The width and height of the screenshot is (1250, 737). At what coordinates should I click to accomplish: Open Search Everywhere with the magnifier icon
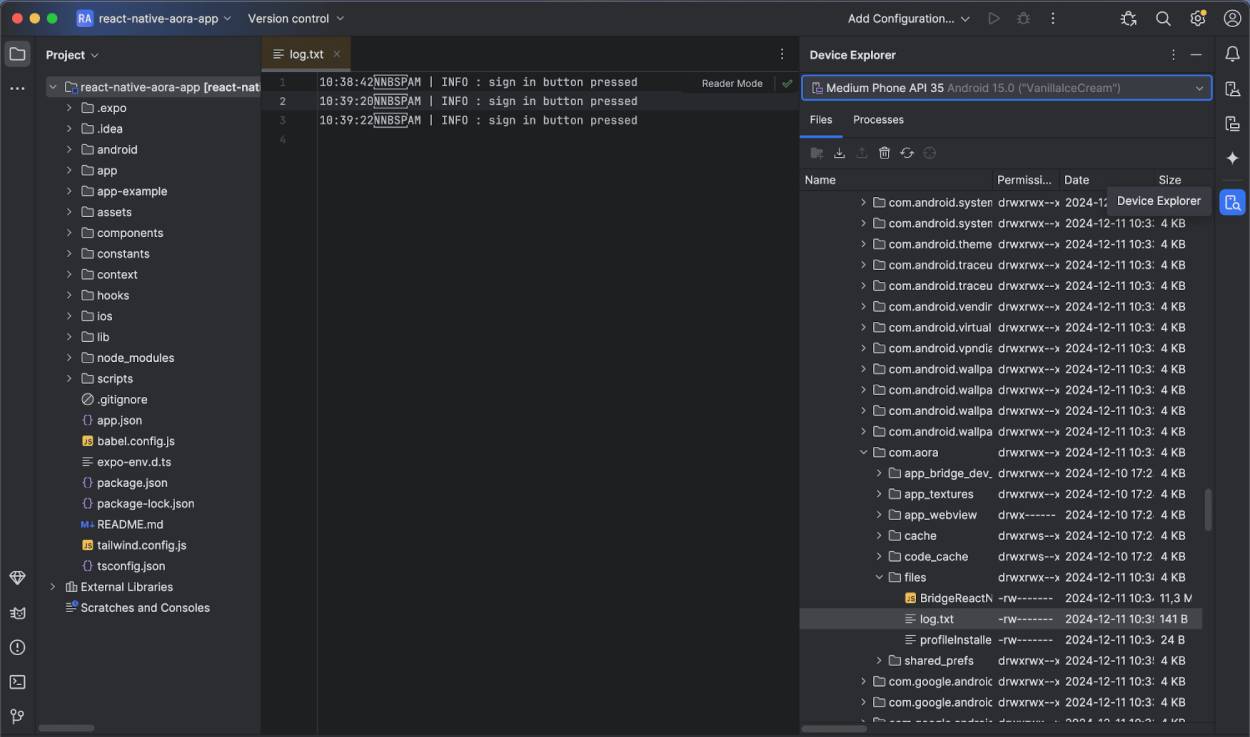(1163, 18)
